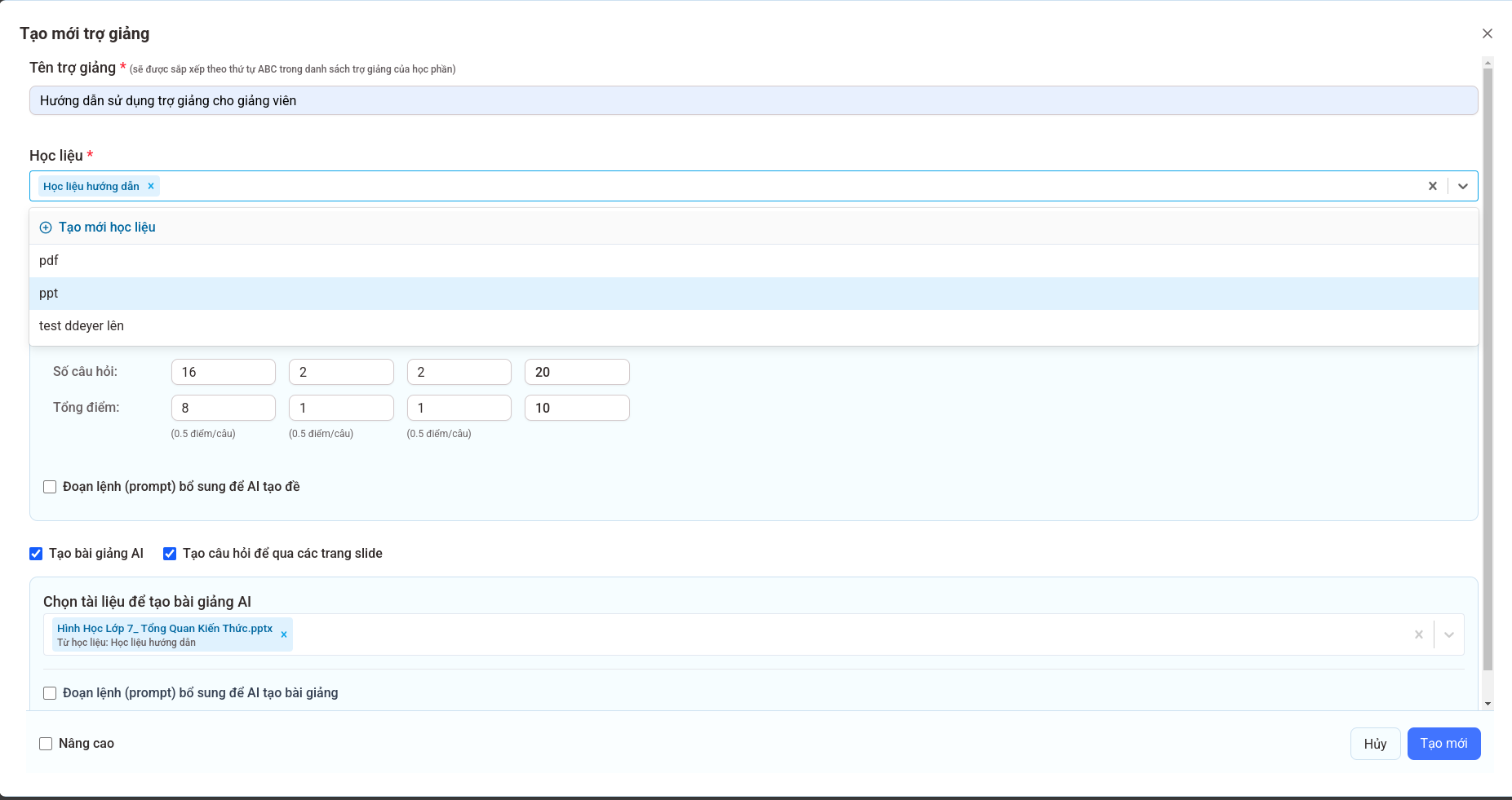Pick the 'test ddeyer lên' option
This screenshot has height=800, width=1512.
(x=82, y=326)
